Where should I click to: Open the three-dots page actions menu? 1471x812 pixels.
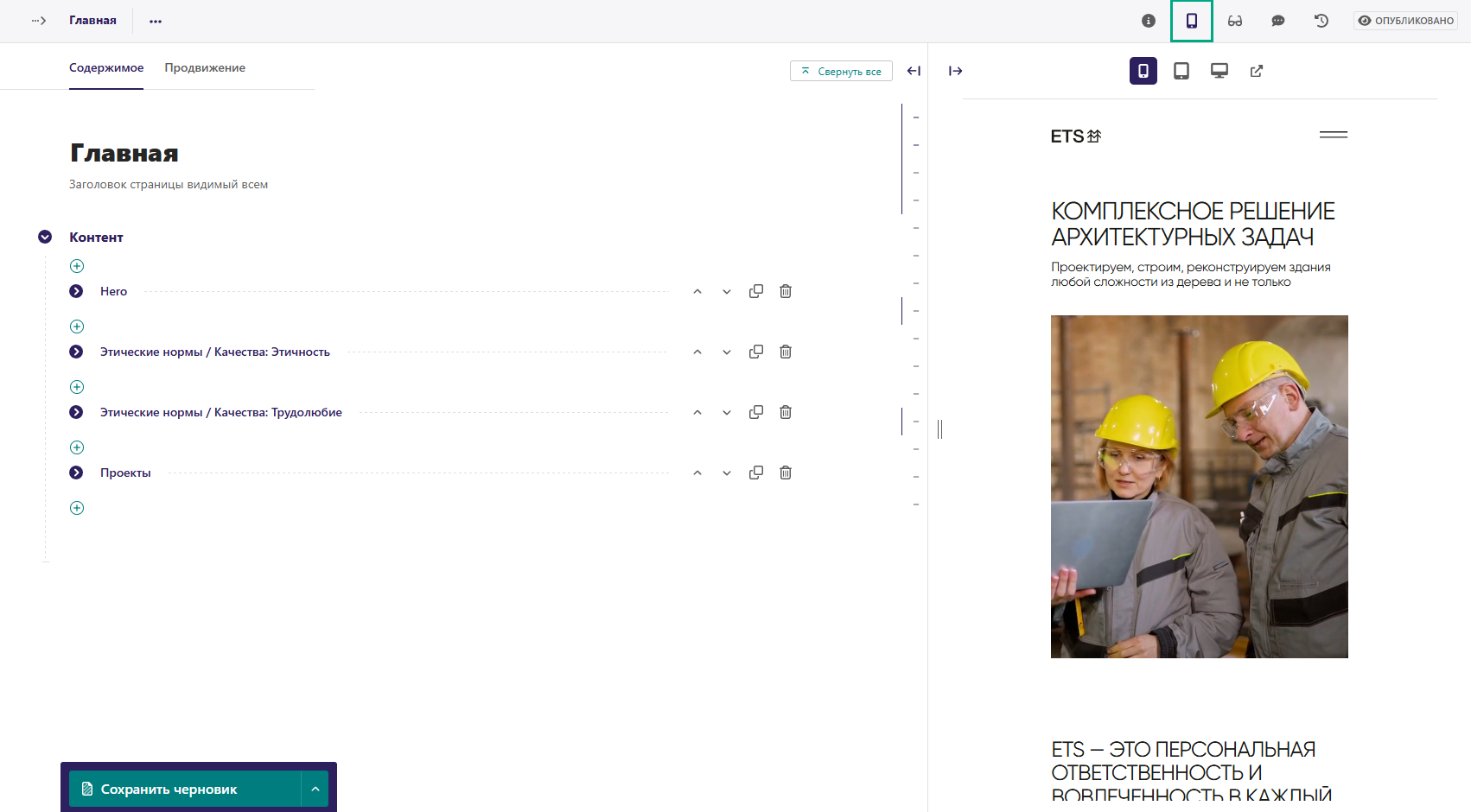click(x=156, y=21)
